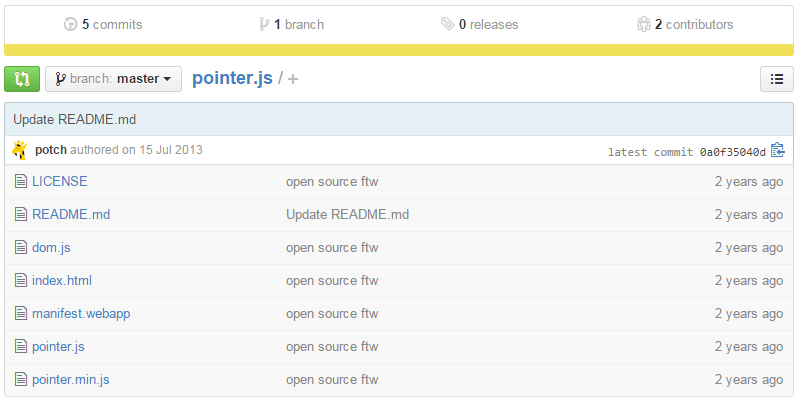Click the plus to create new file

tap(293, 79)
